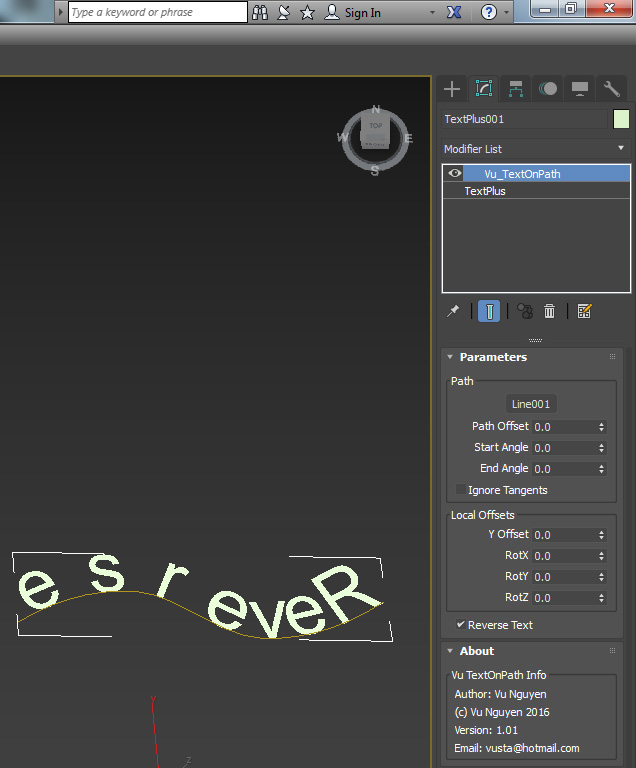Click the ViewCube W compass label
This screenshot has height=768, width=636.
(342, 138)
